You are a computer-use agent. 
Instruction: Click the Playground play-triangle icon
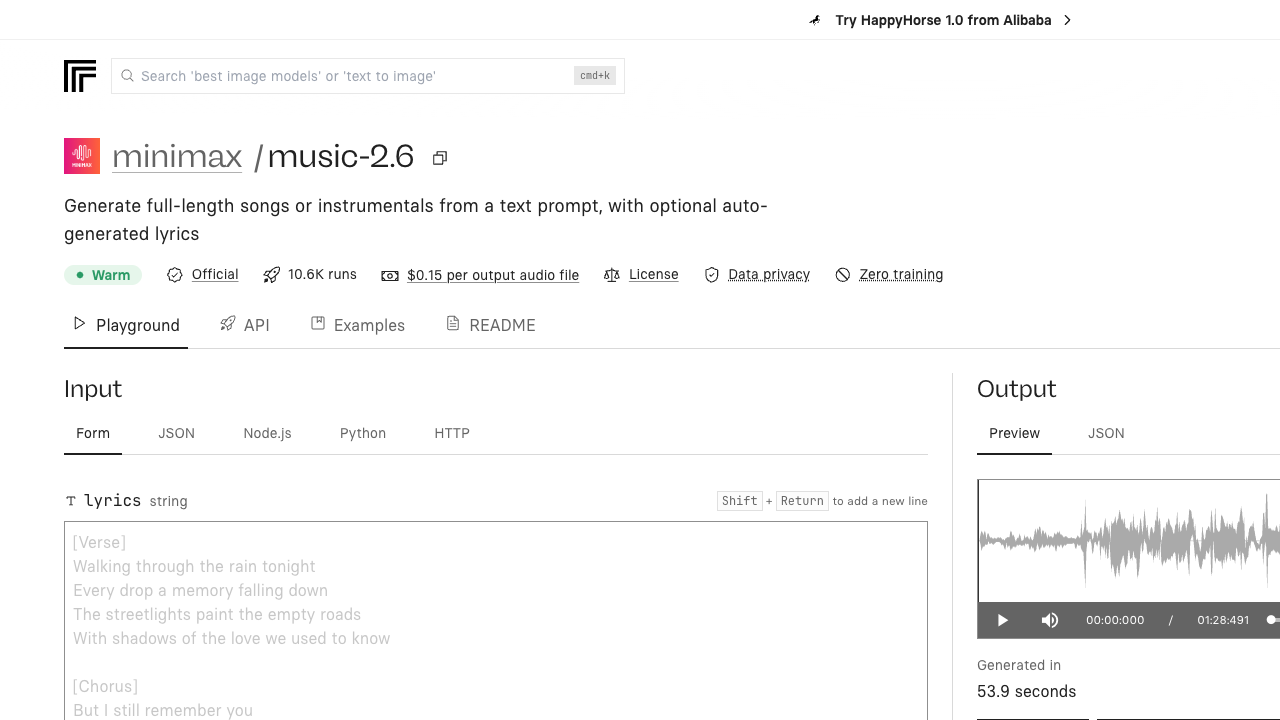pos(80,323)
